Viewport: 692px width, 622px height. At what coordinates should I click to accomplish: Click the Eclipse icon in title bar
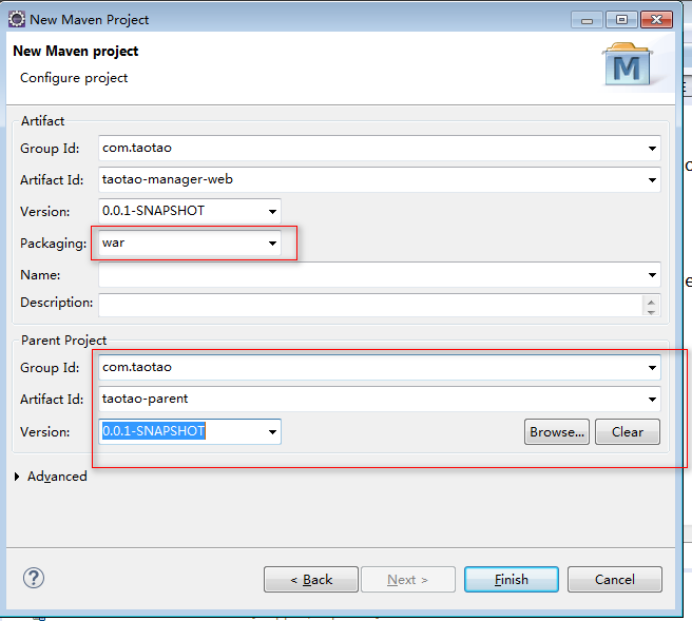tap(16, 19)
